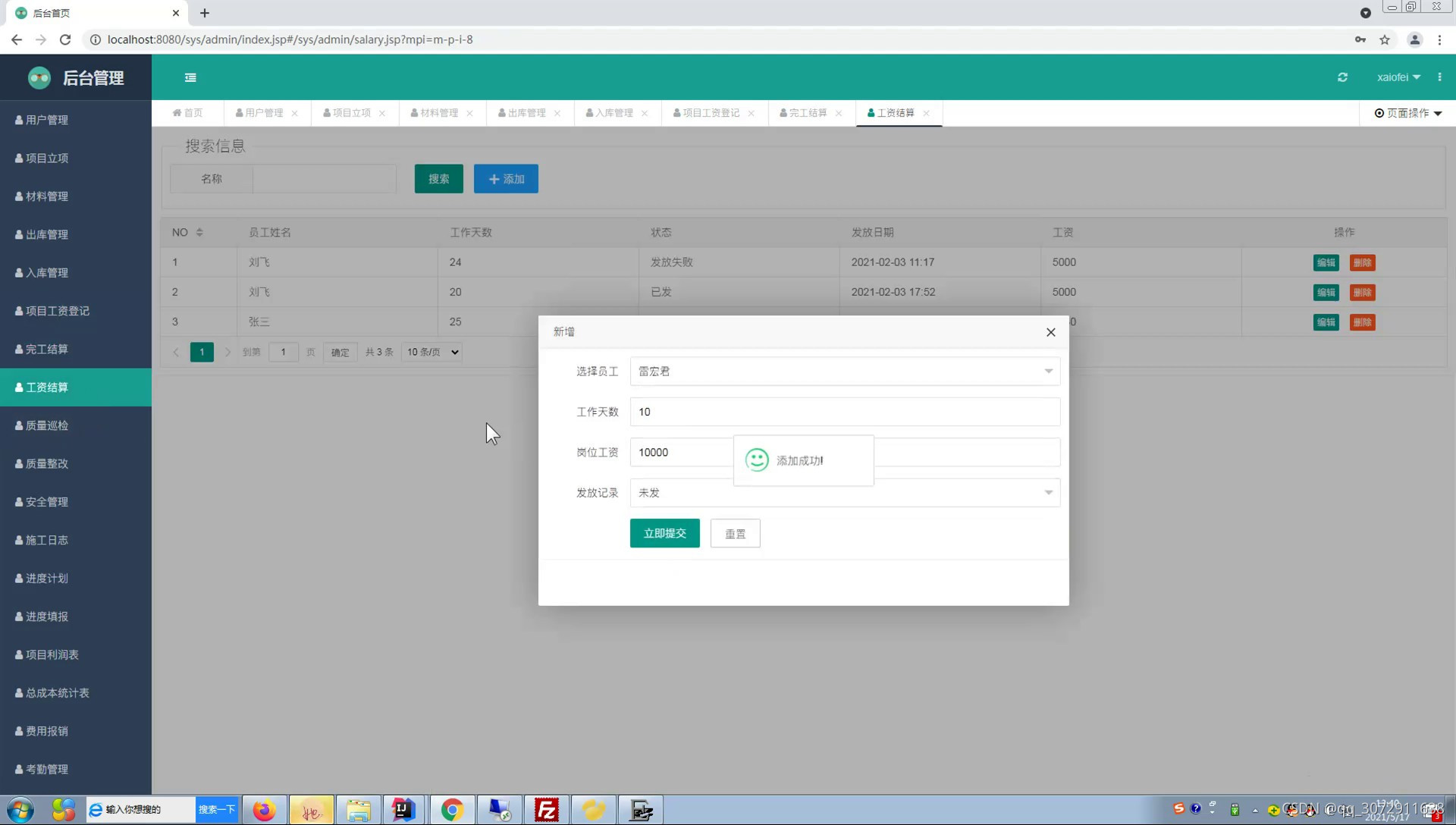Open the browser profile icon
Viewport: 1456px width, 825px height.
[x=1414, y=39]
